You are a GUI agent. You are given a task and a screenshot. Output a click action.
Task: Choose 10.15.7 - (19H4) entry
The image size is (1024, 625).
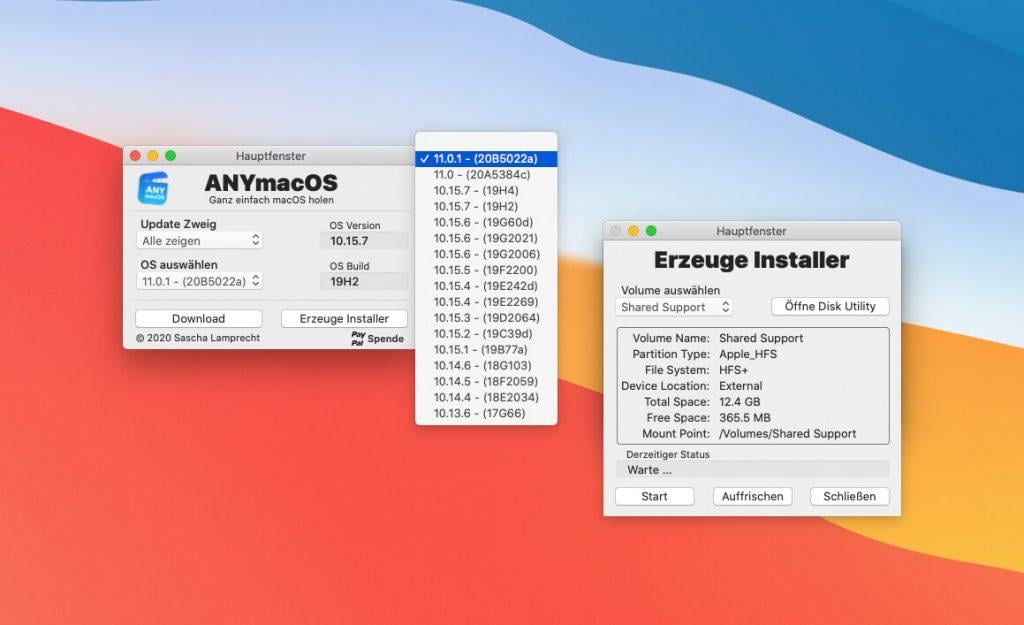(486, 191)
